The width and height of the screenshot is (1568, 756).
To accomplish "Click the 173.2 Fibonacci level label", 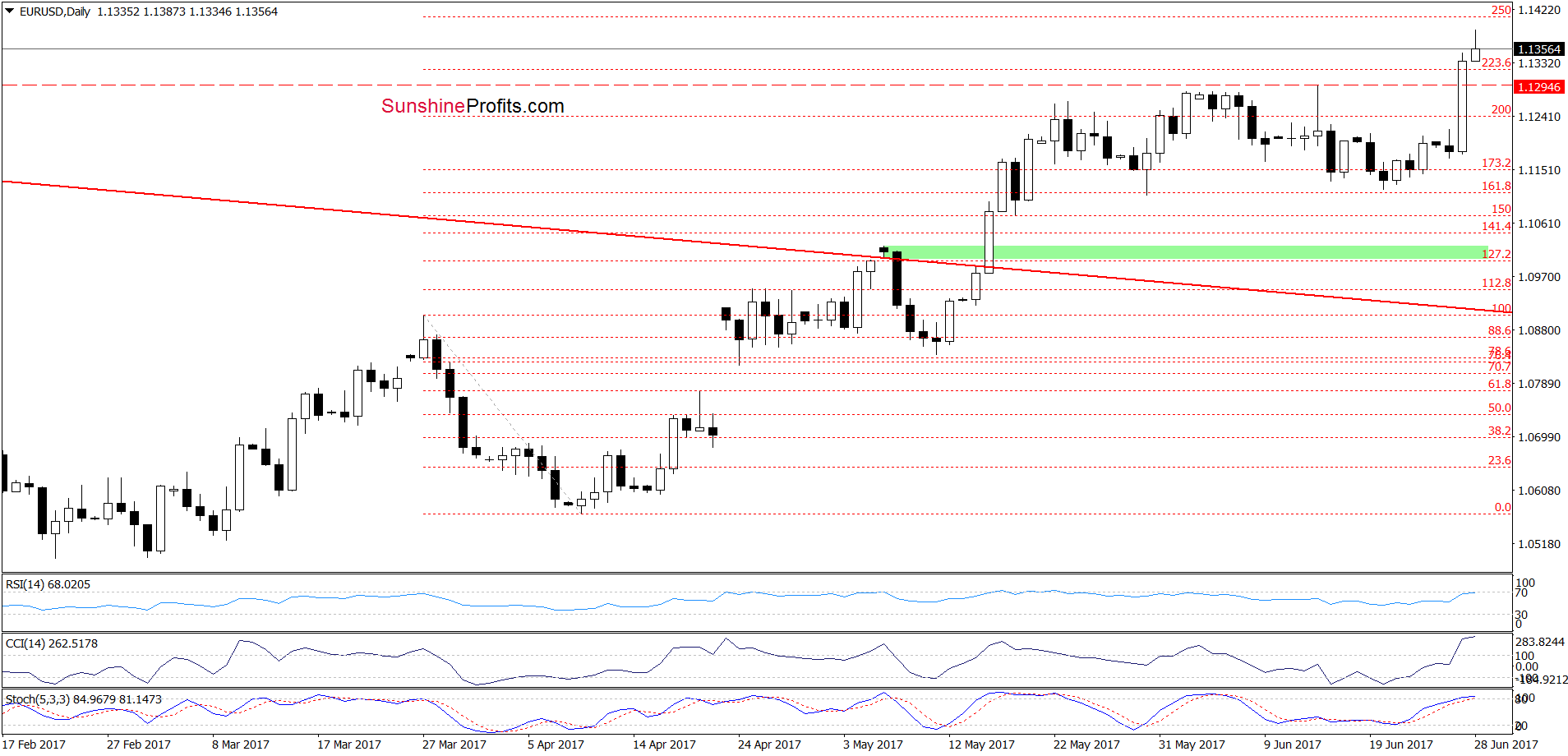I will (x=1496, y=164).
